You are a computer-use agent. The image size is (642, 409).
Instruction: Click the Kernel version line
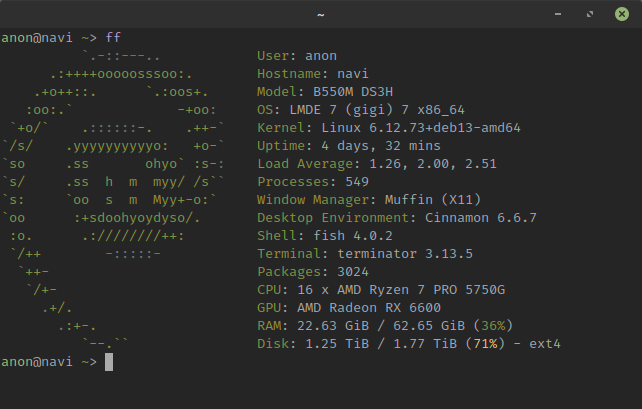point(389,128)
